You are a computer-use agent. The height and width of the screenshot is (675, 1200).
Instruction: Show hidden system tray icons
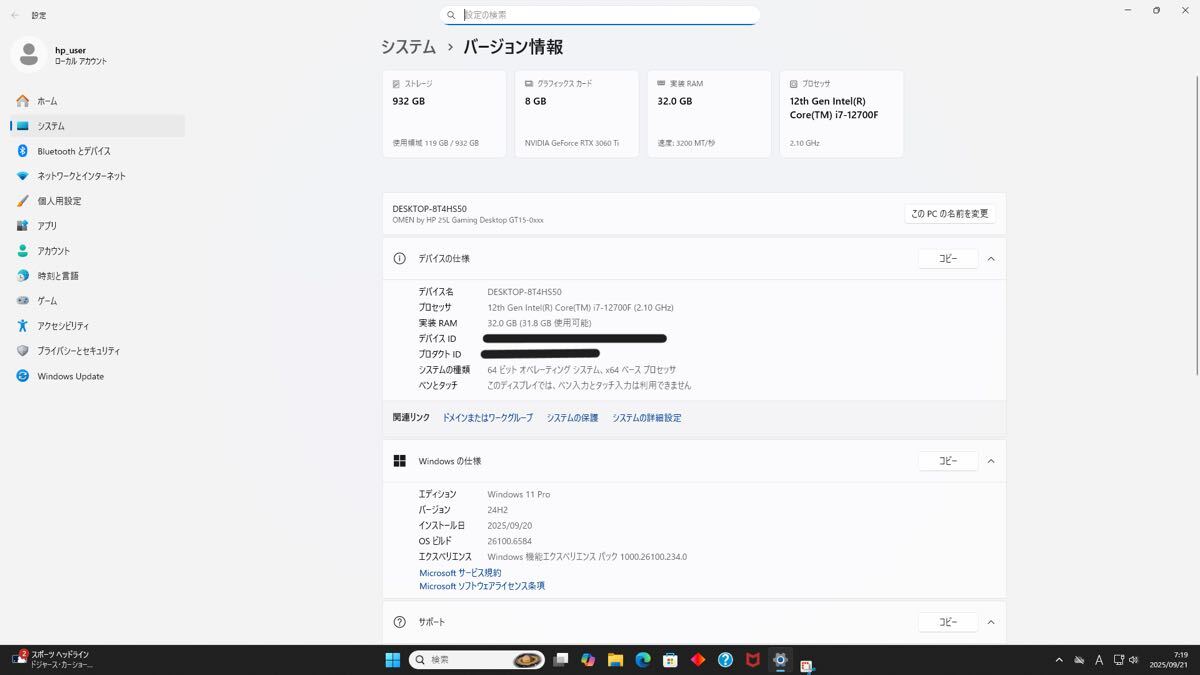1059,660
